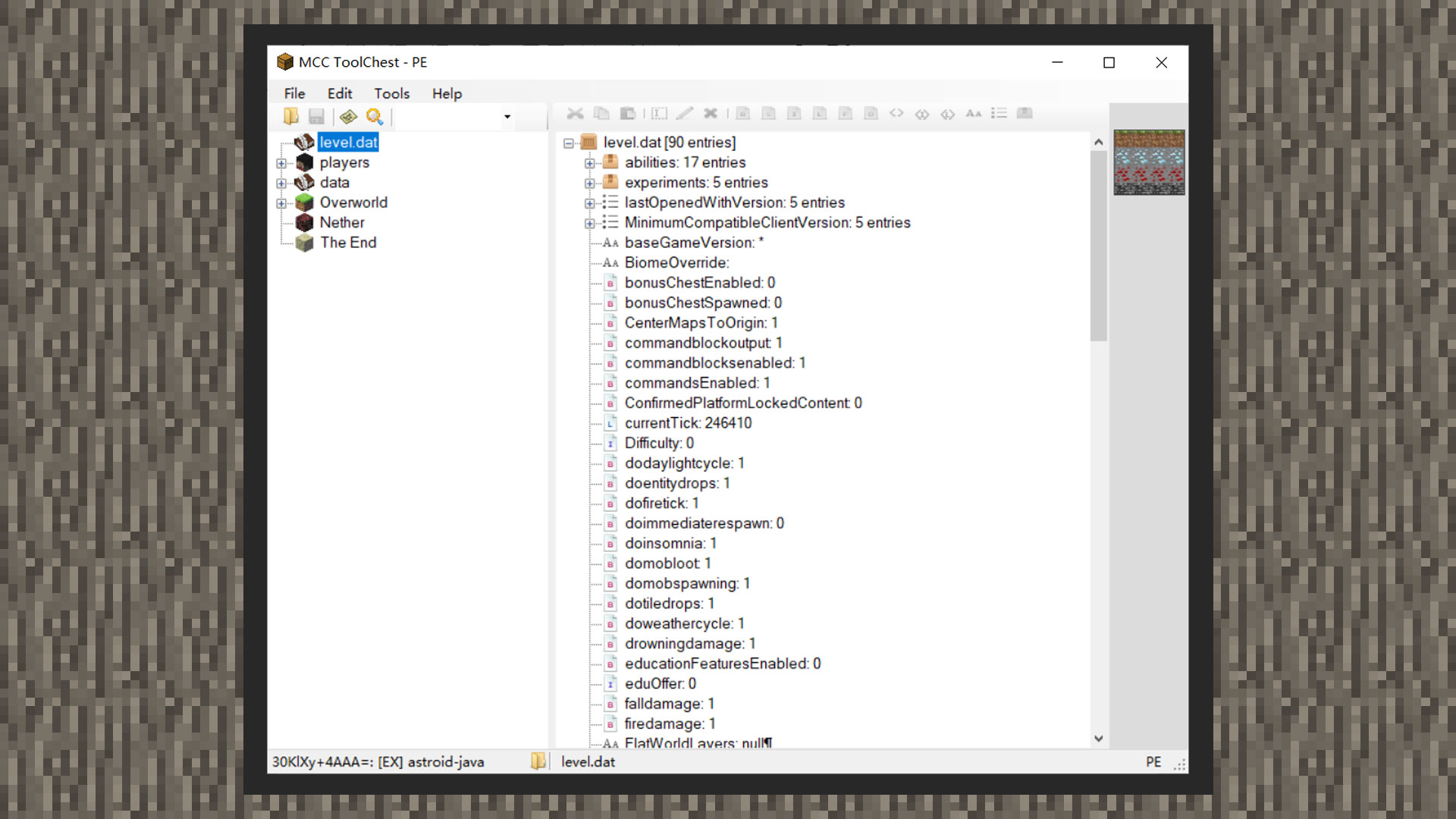Viewport: 1456px width, 819px height.
Task: Click the open folder toolbar icon
Action: 291,116
